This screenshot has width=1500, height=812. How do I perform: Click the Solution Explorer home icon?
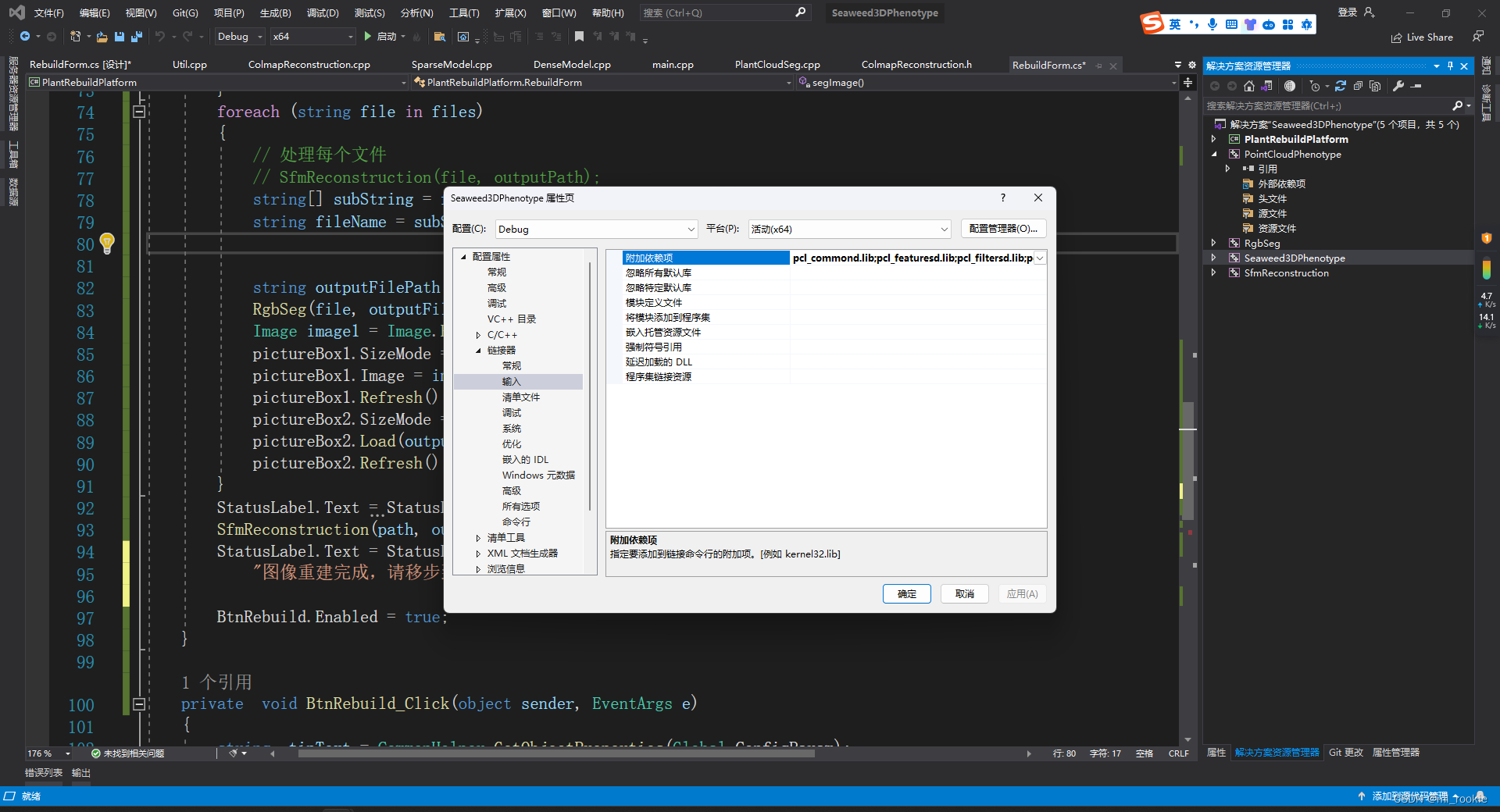[1249, 86]
